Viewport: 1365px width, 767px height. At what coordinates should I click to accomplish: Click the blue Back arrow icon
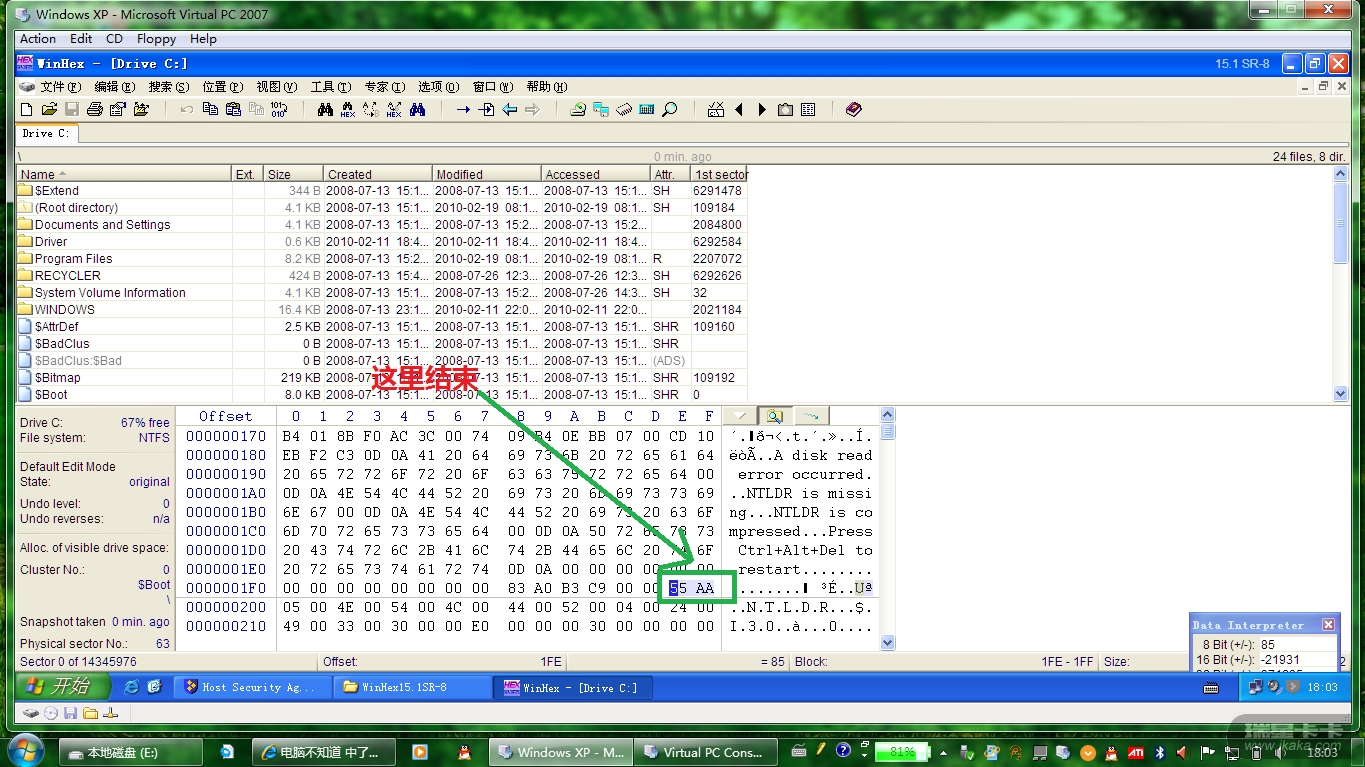click(510, 109)
